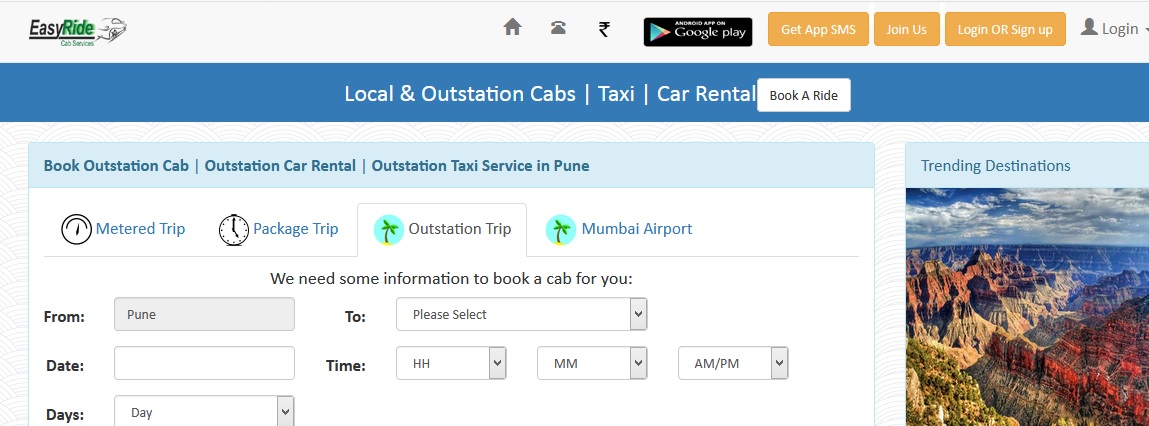The width and height of the screenshot is (1149, 426).
Task: Click the EasyRide Cab Services logo
Action: (78, 31)
